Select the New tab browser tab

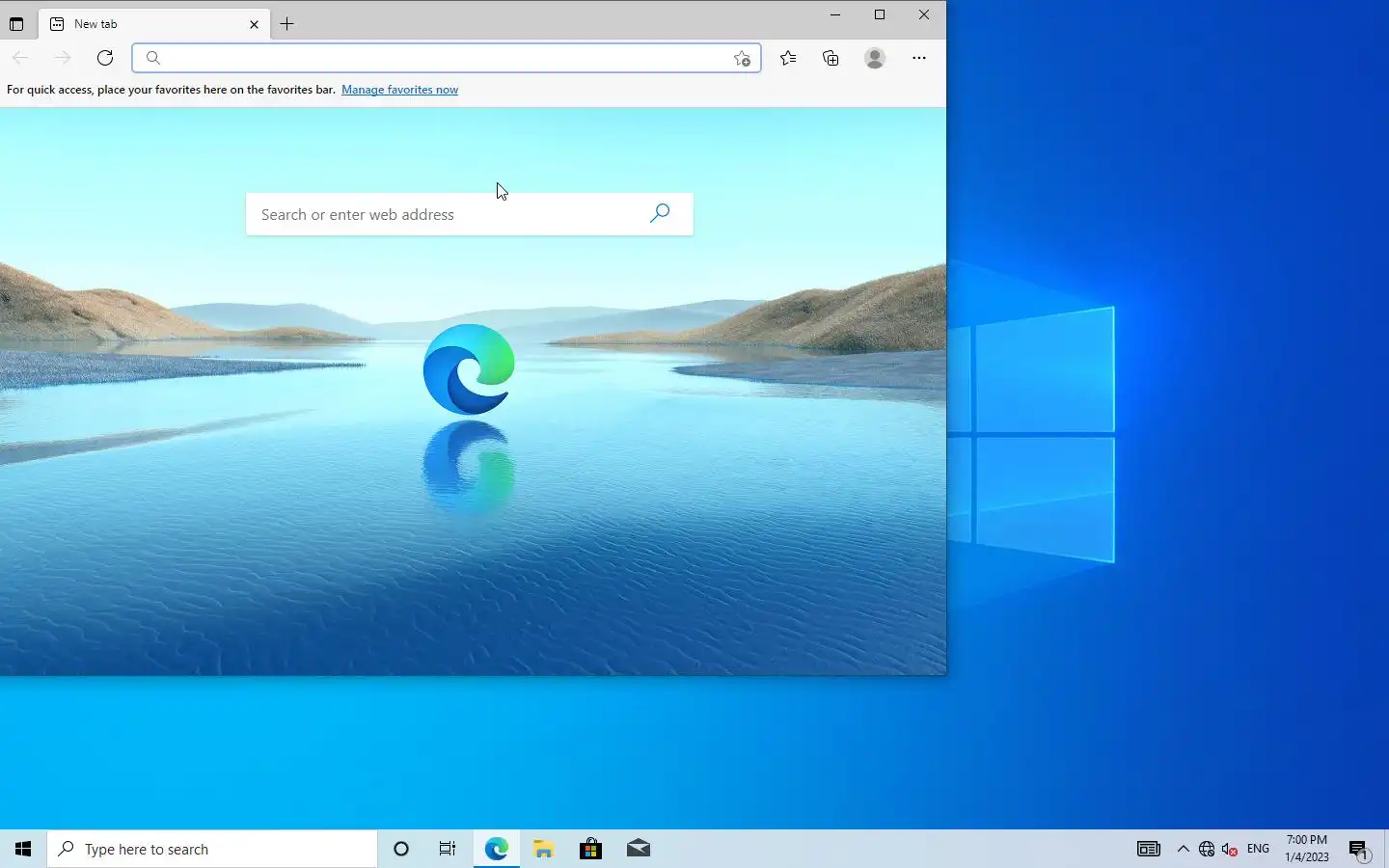pyautogui.click(x=154, y=24)
